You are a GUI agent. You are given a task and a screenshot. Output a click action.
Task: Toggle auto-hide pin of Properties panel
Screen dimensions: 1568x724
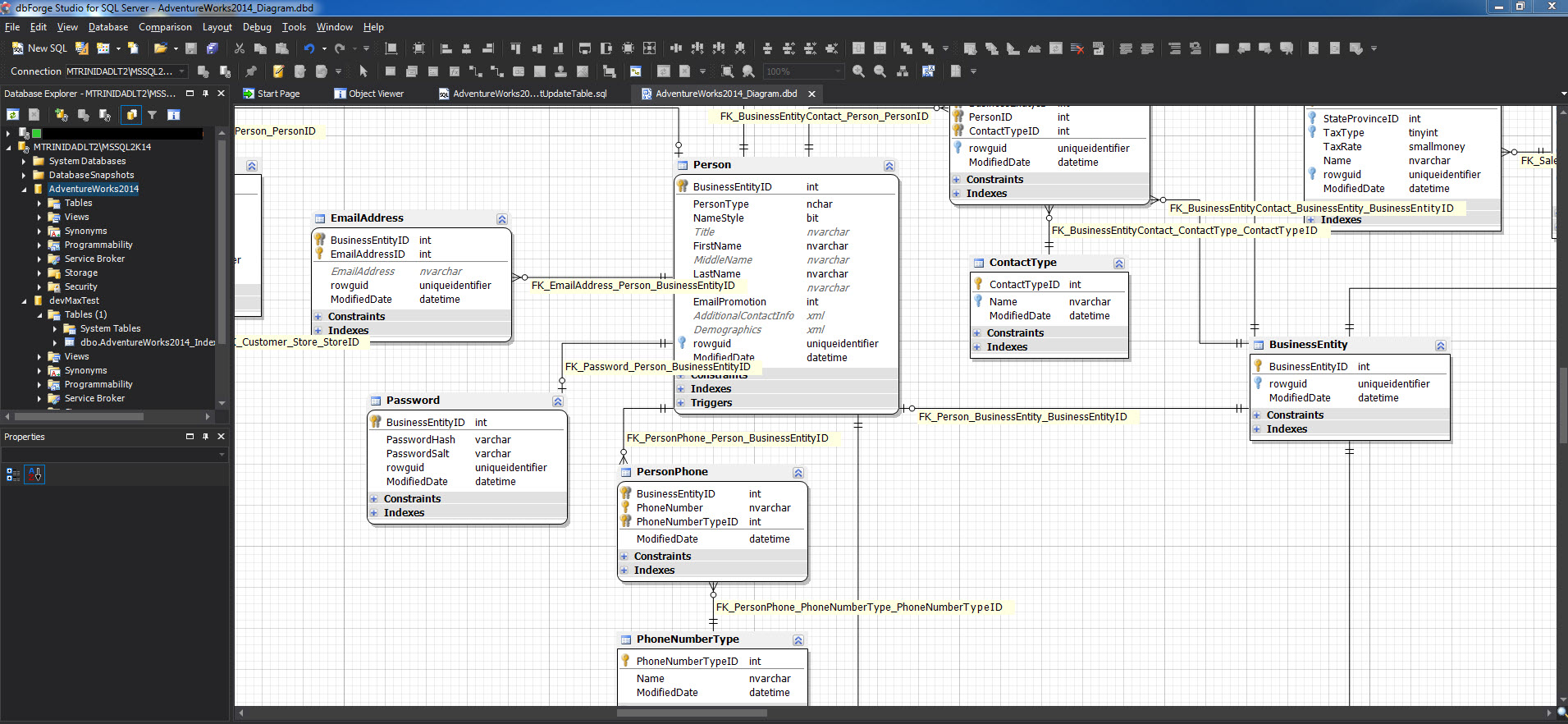[205, 437]
